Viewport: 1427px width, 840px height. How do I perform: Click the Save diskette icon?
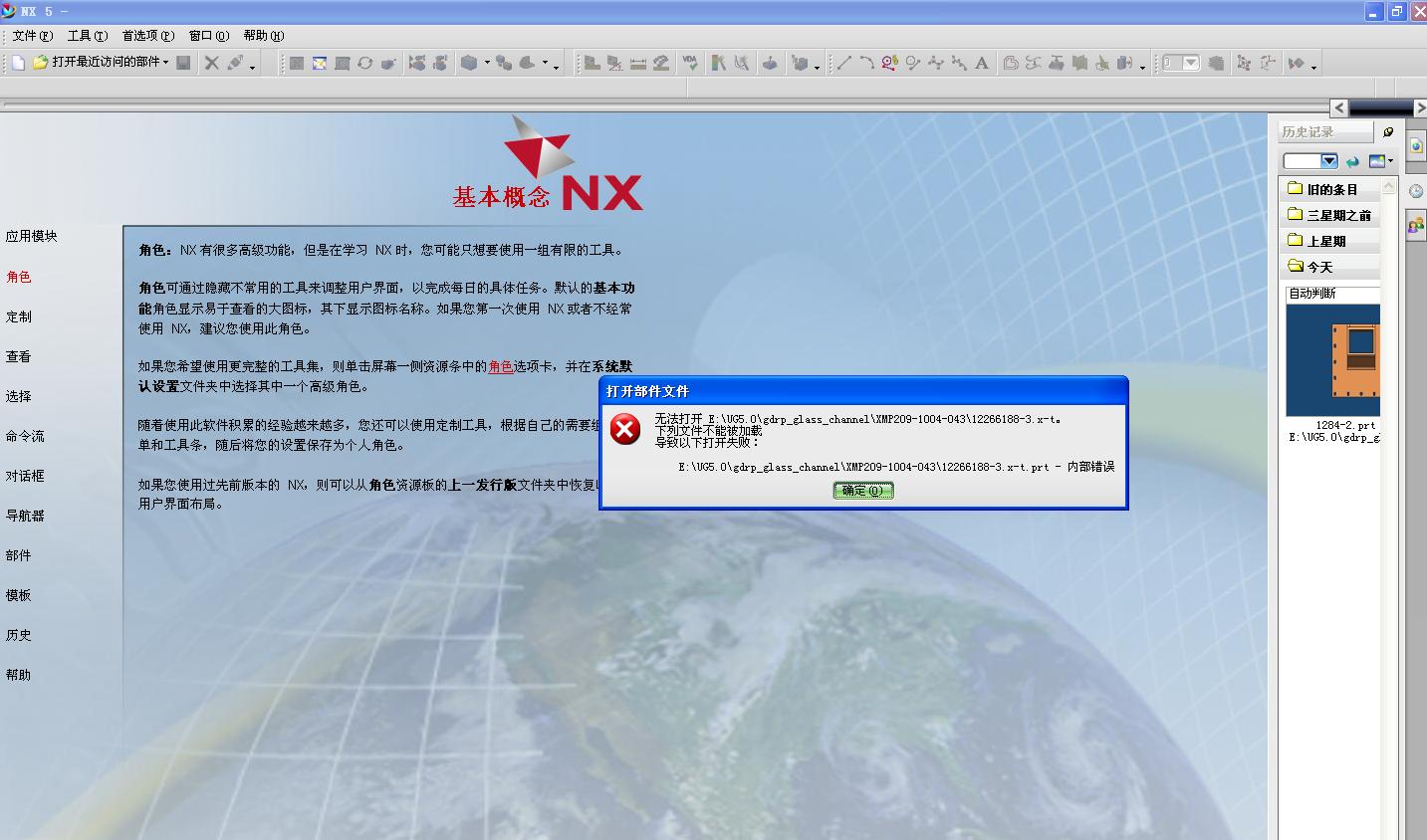tap(183, 63)
